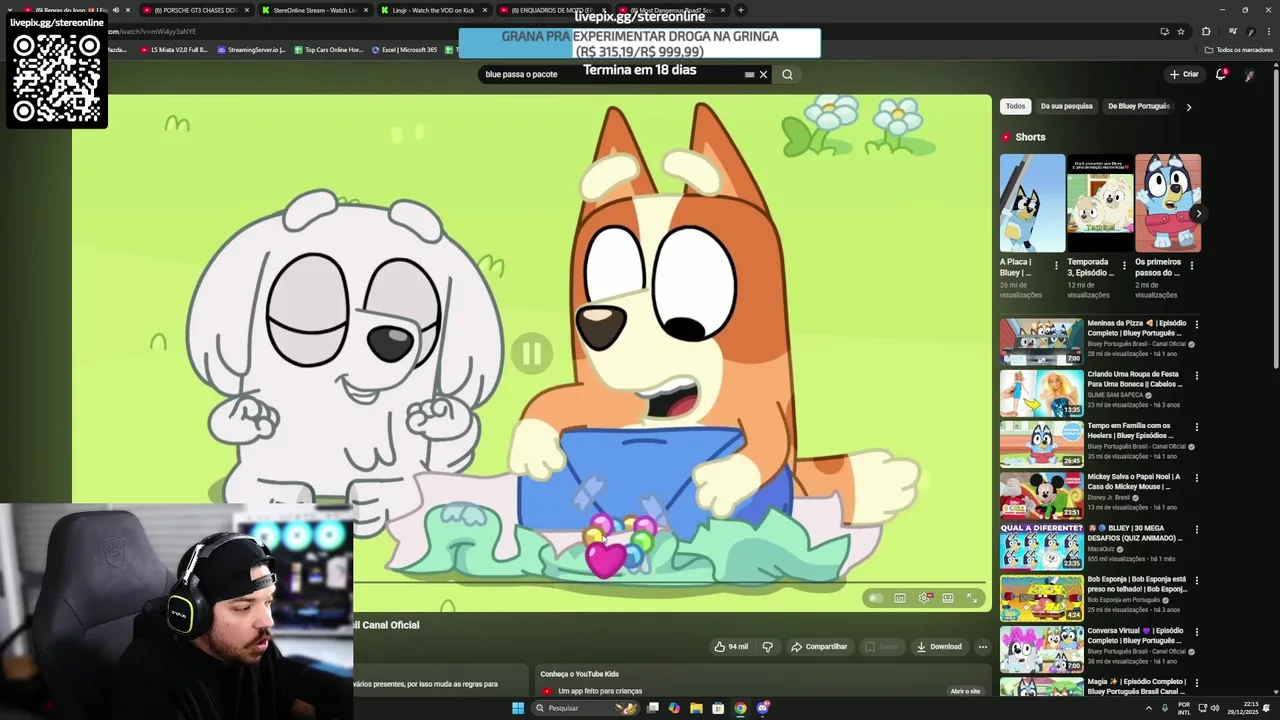Open options menu for 'Os primeiros passos' short

1192,266
